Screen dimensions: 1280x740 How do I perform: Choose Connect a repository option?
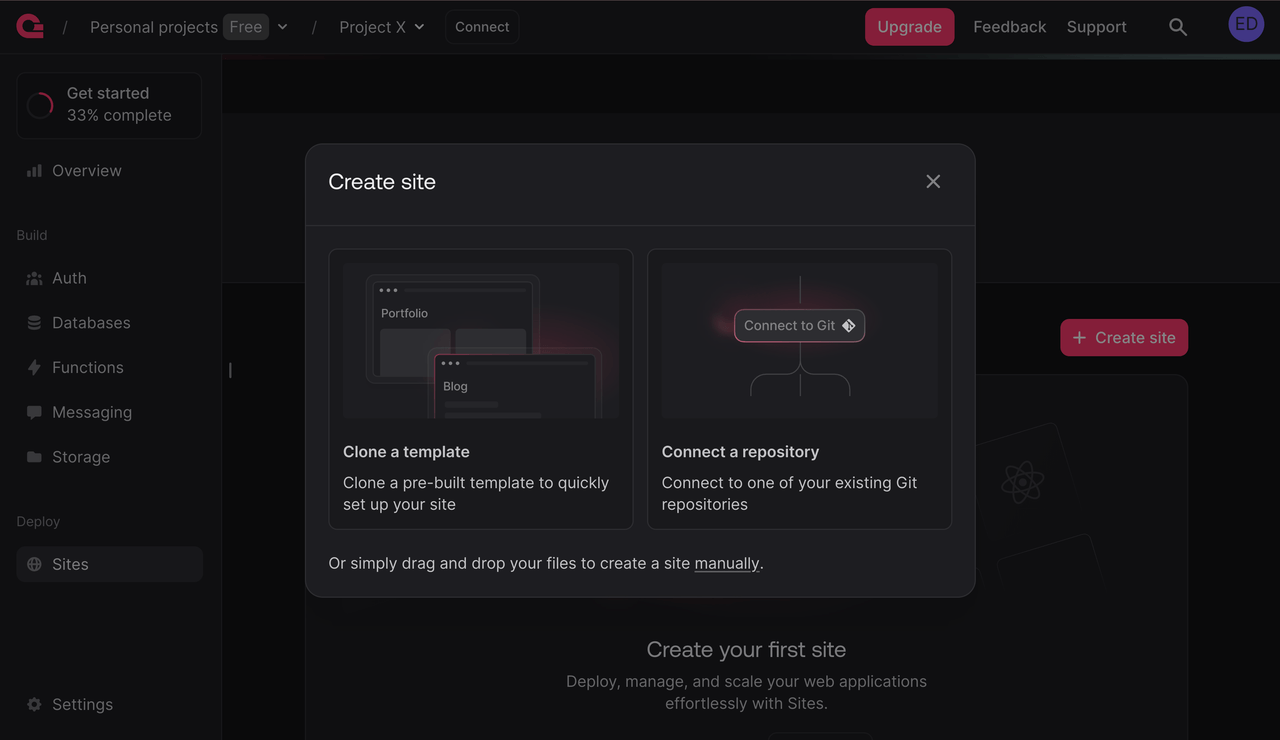799,389
